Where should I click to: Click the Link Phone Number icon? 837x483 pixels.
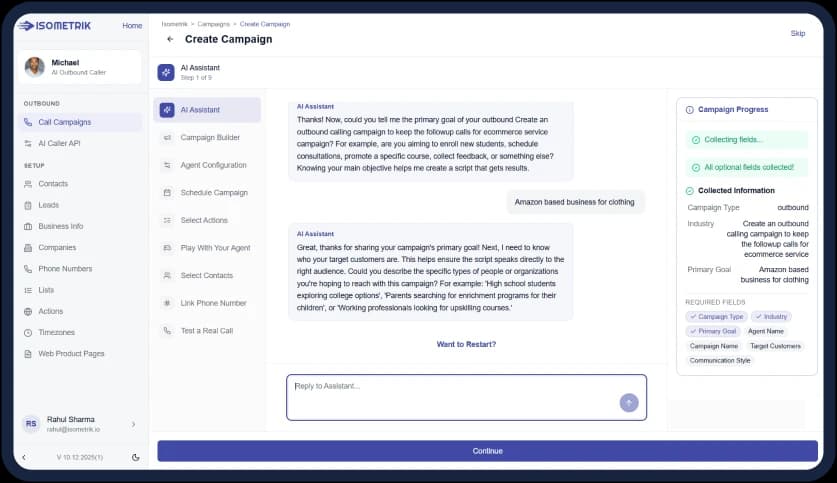(167, 303)
